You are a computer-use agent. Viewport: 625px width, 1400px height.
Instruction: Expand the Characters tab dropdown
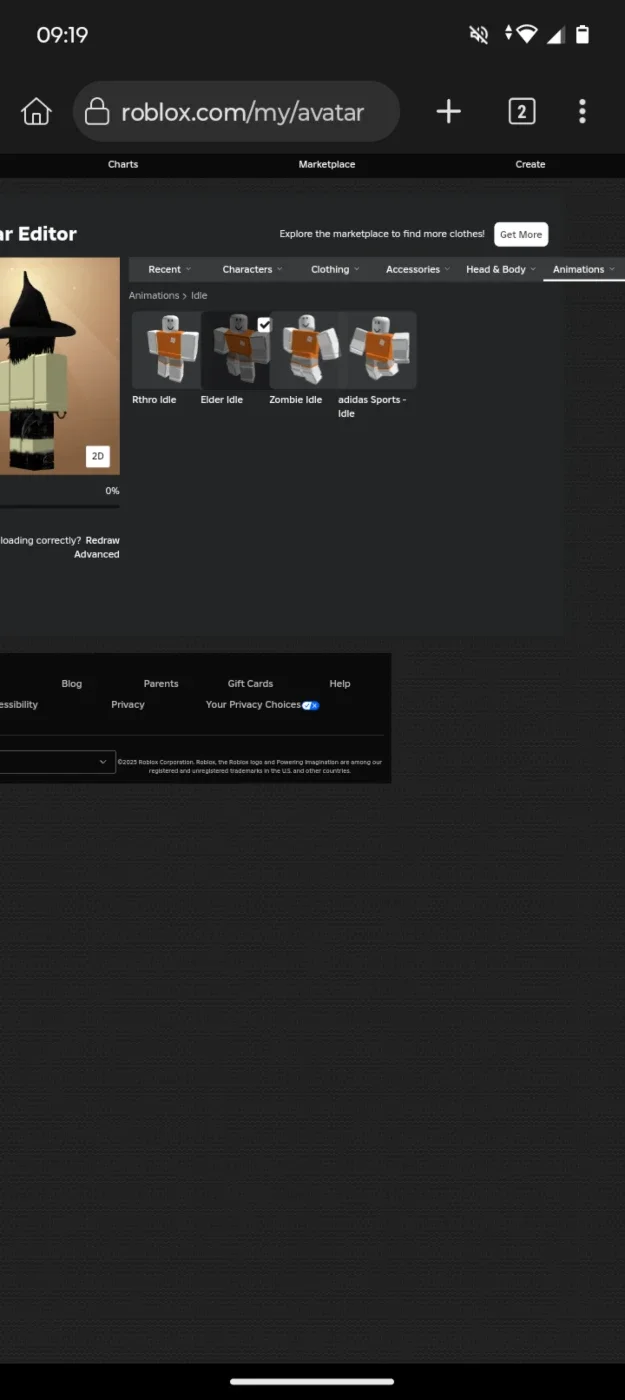[x=252, y=269]
